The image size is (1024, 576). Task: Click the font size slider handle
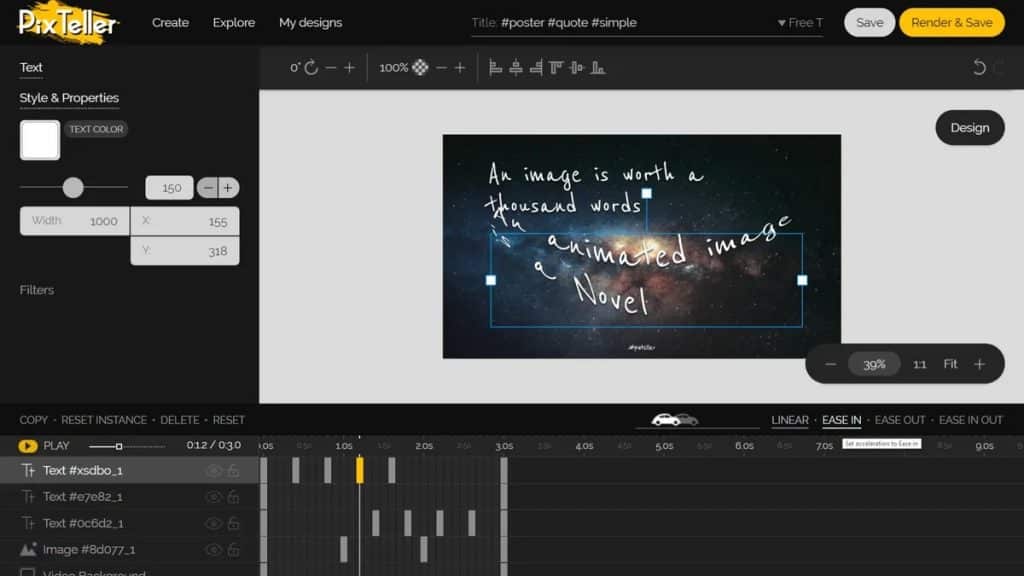[73, 188]
